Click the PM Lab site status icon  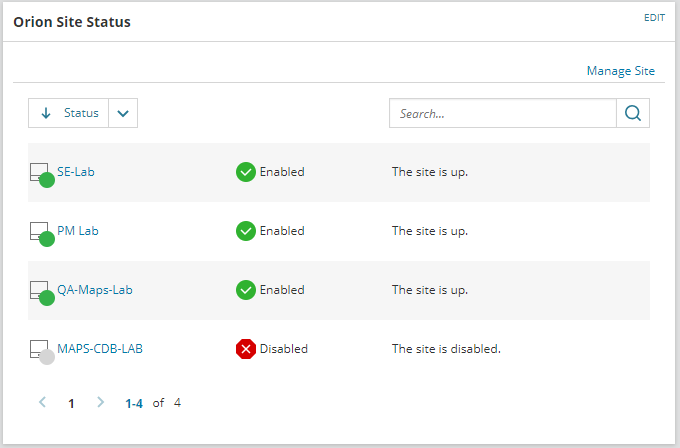41,232
